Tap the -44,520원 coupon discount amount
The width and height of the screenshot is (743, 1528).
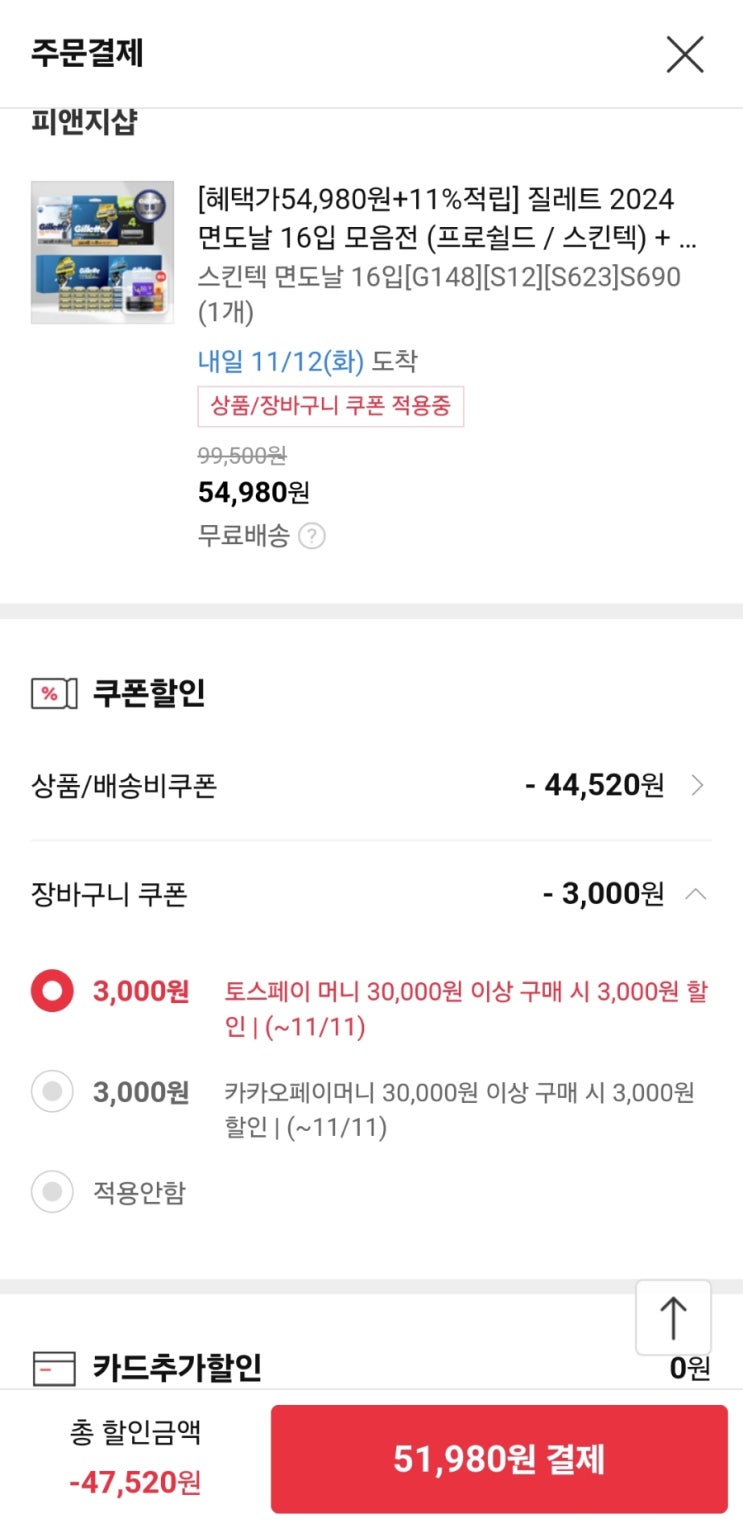[594, 786]
